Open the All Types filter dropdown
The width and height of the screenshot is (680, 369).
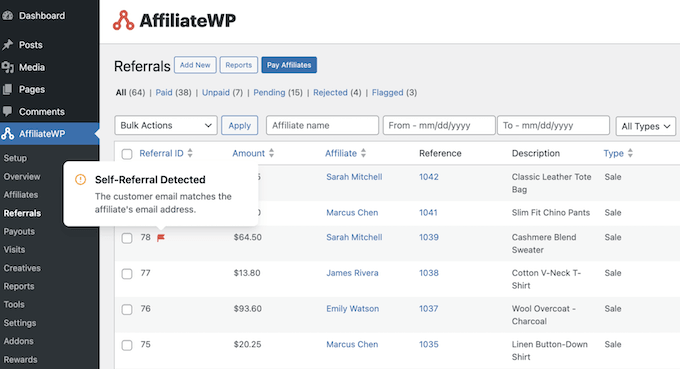coord(646,126)
